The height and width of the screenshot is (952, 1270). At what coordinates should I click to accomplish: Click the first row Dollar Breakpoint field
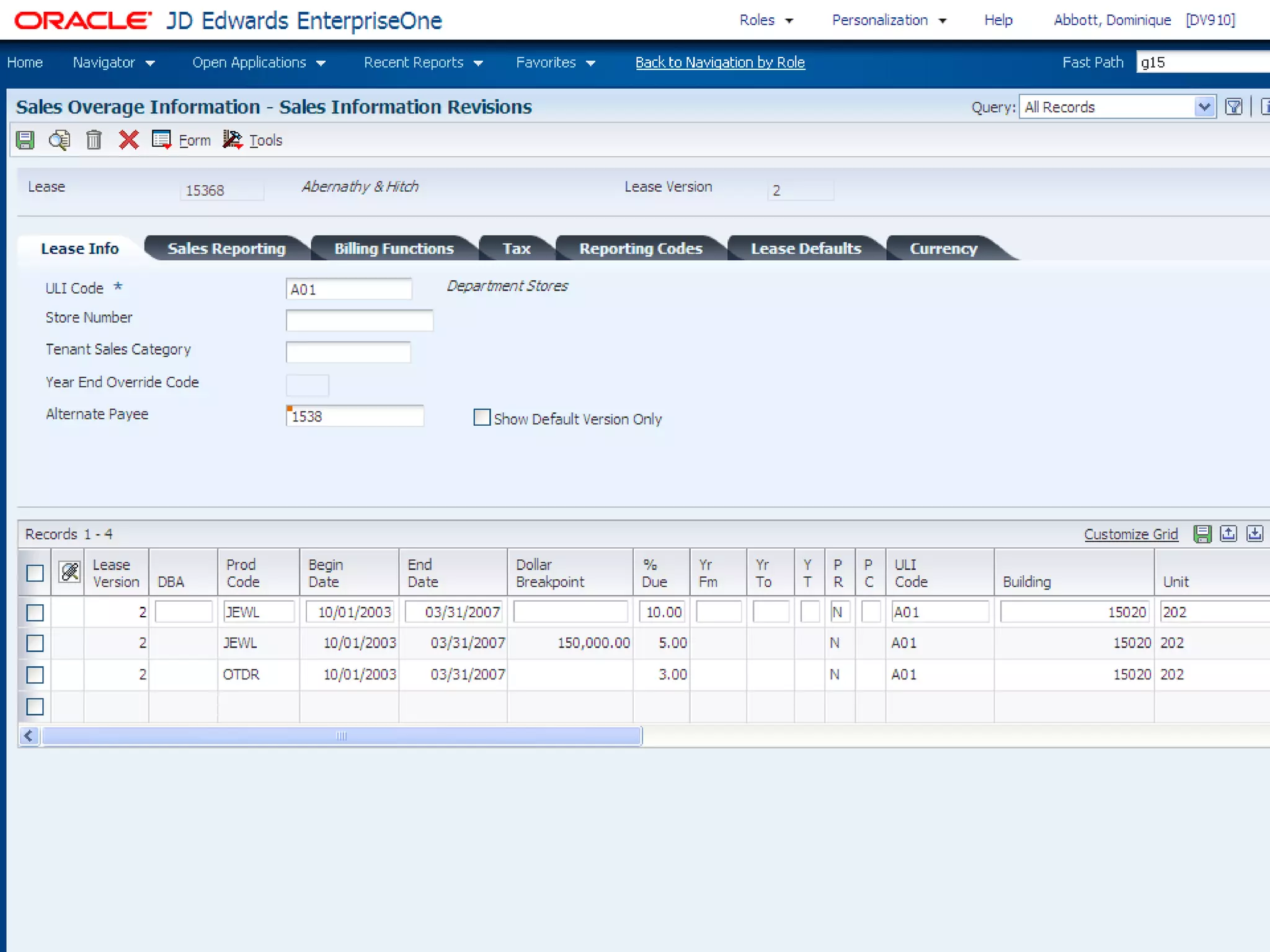click(x=571, y=612)
